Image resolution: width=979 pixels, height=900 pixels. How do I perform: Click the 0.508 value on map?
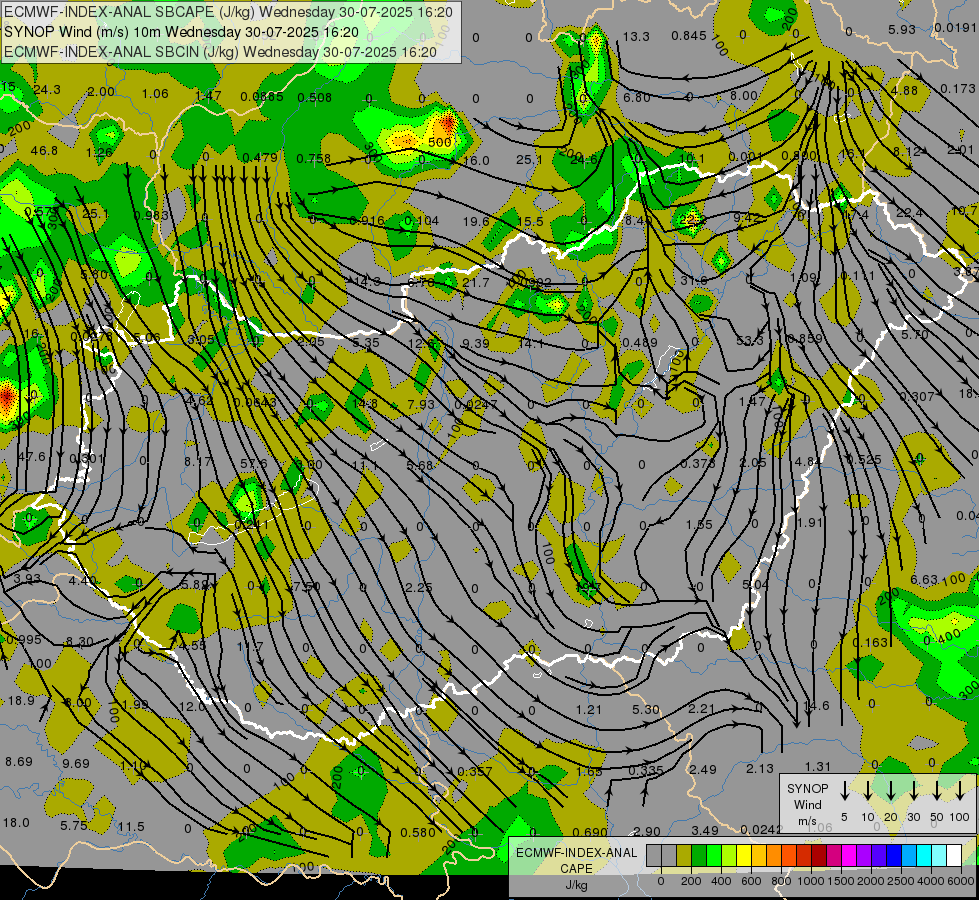tap(314, 97)
